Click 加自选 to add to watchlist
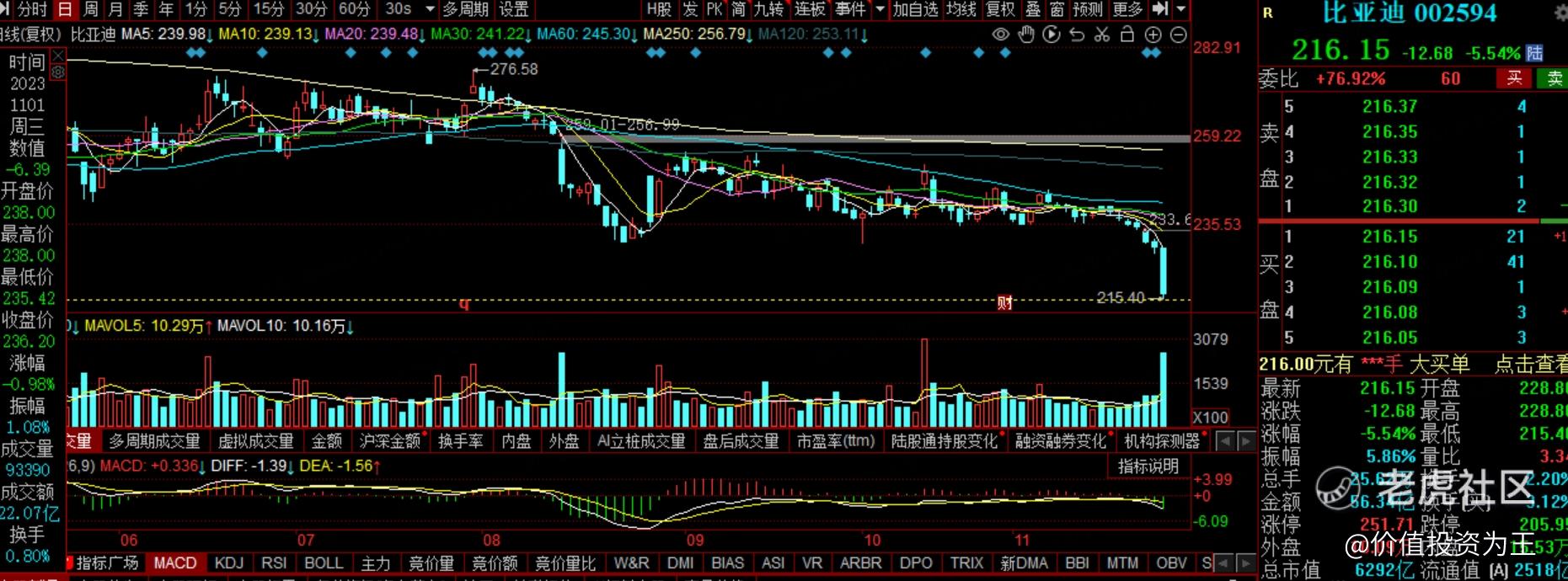1568x581 pixels. [x=916, y=9]
